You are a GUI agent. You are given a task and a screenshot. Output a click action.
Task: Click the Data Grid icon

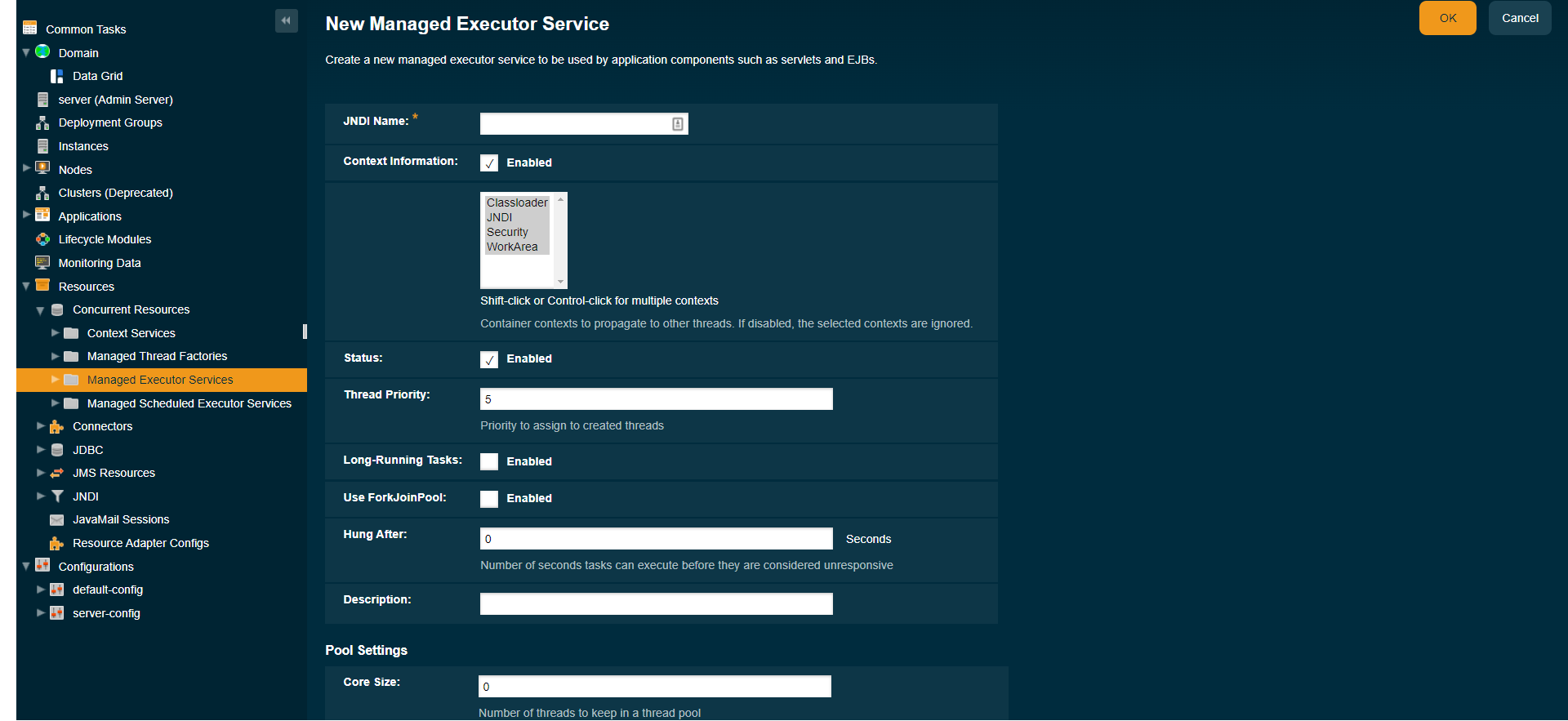[56, 76]
